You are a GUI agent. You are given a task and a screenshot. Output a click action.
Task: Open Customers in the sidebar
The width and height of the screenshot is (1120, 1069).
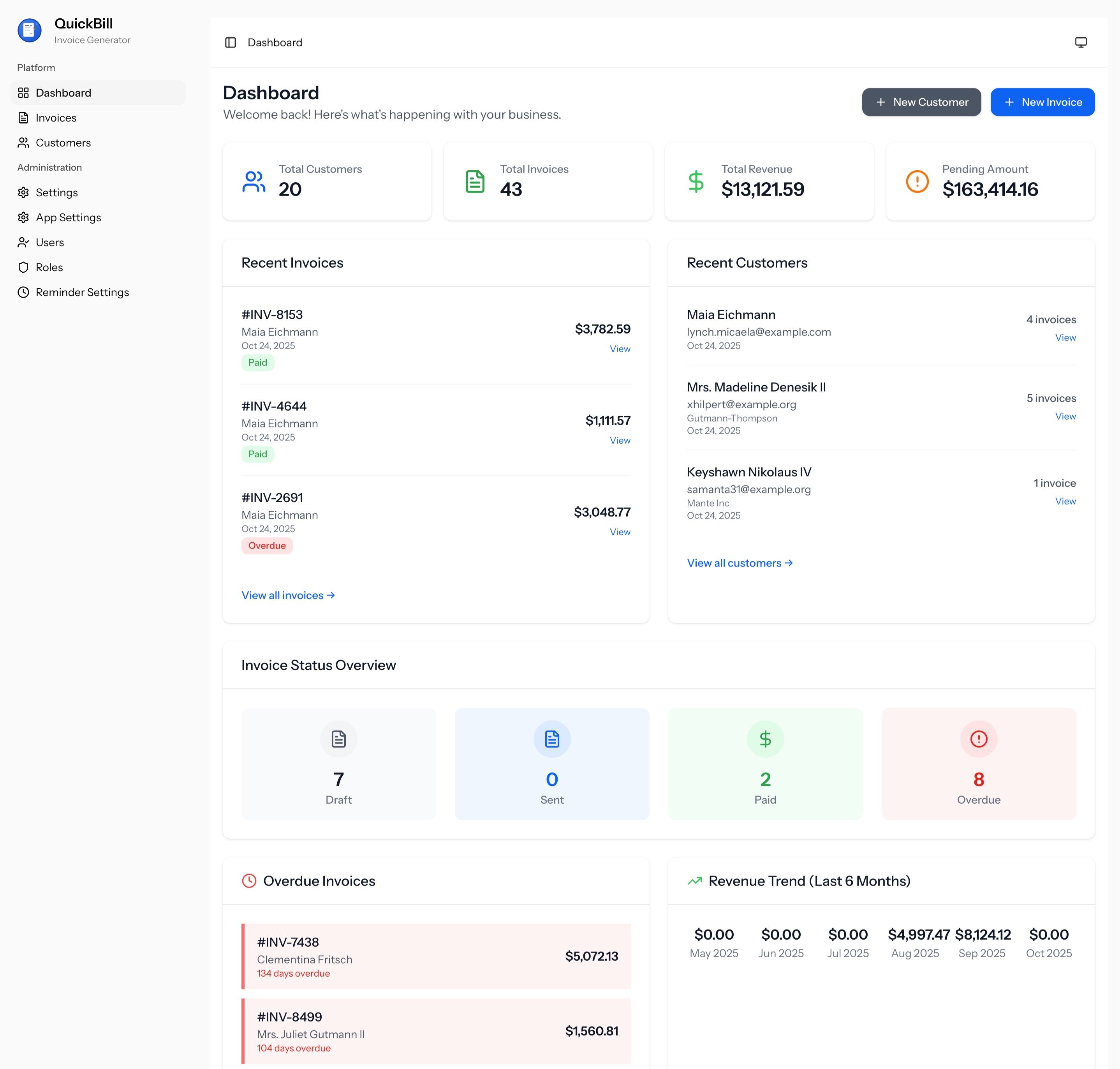tap(63, 143)
